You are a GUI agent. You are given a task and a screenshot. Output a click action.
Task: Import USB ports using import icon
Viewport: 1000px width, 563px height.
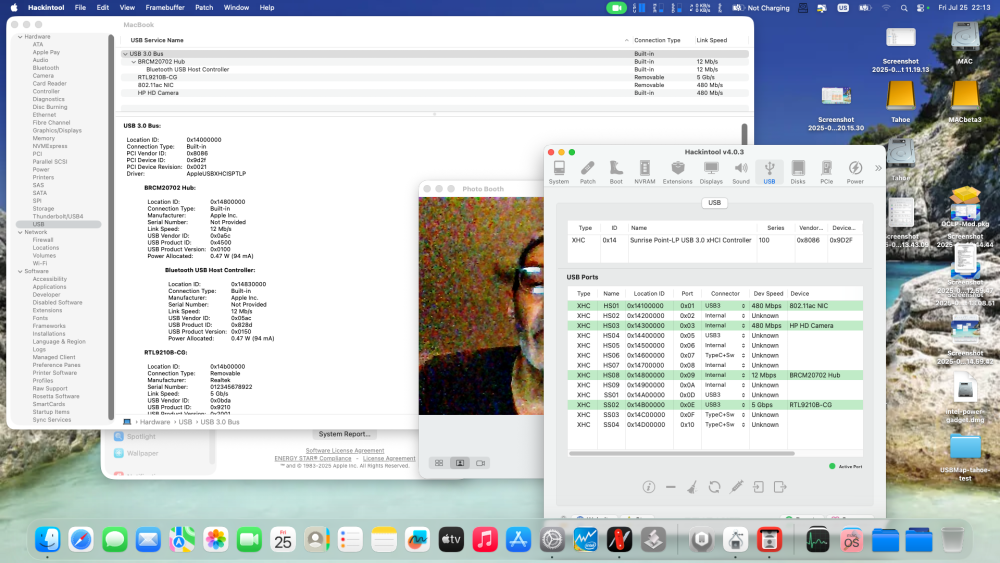pyautogui.click(x=758, y=487)
